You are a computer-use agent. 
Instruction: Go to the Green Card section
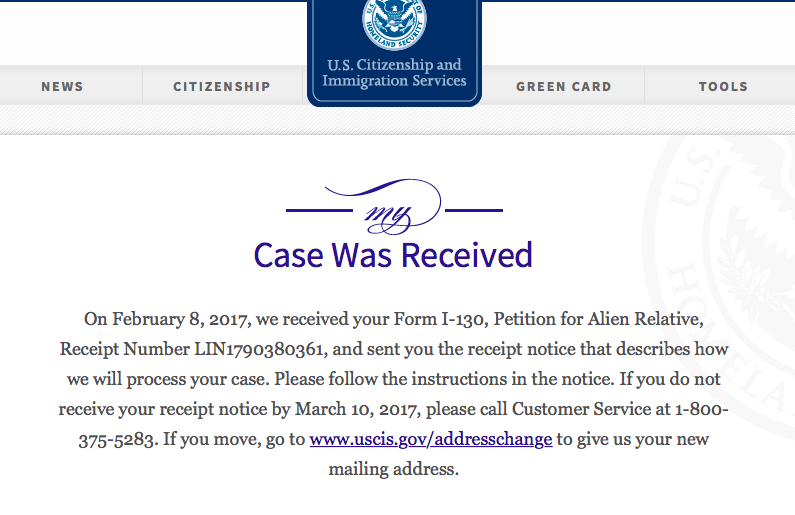click(563, 86)
